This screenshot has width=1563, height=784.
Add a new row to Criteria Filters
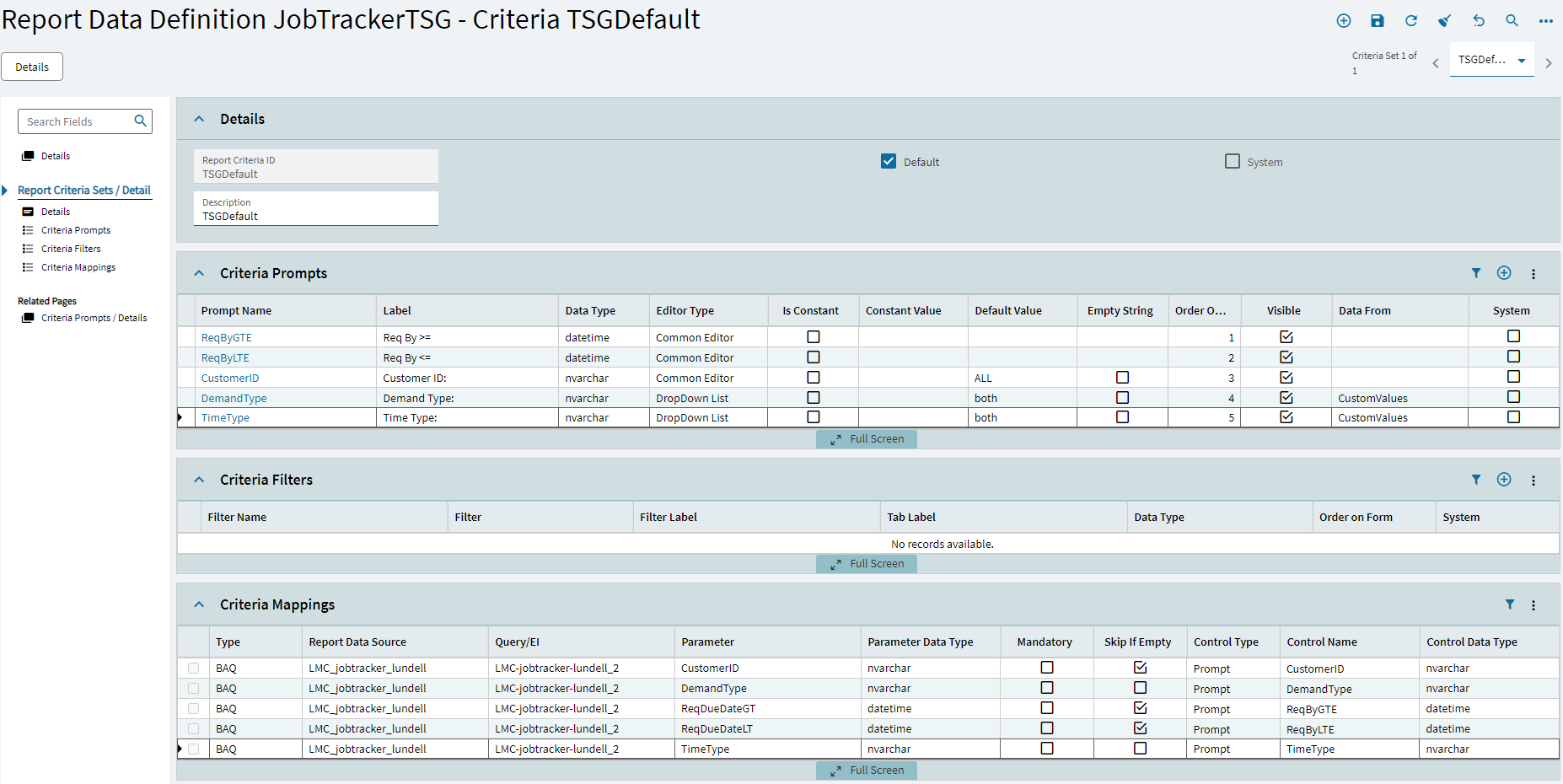pos(1504,480)
